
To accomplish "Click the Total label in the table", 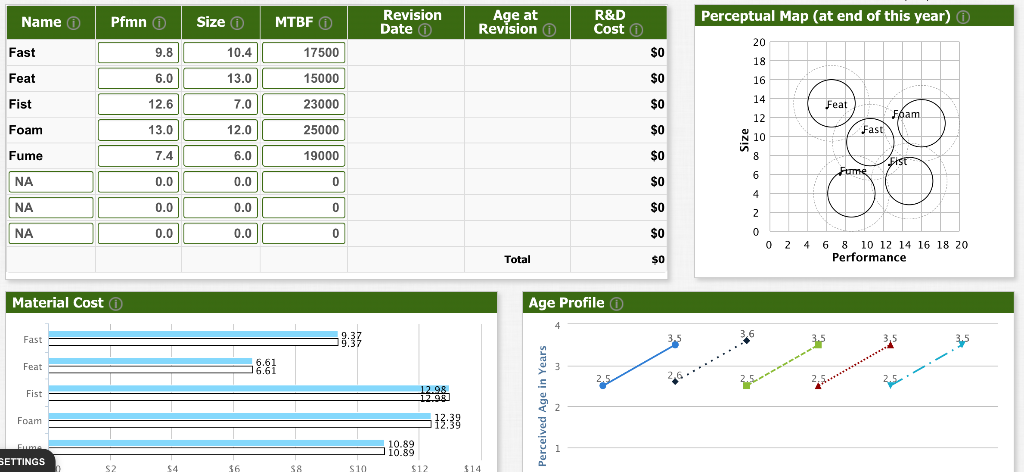I will pos(517,260).
